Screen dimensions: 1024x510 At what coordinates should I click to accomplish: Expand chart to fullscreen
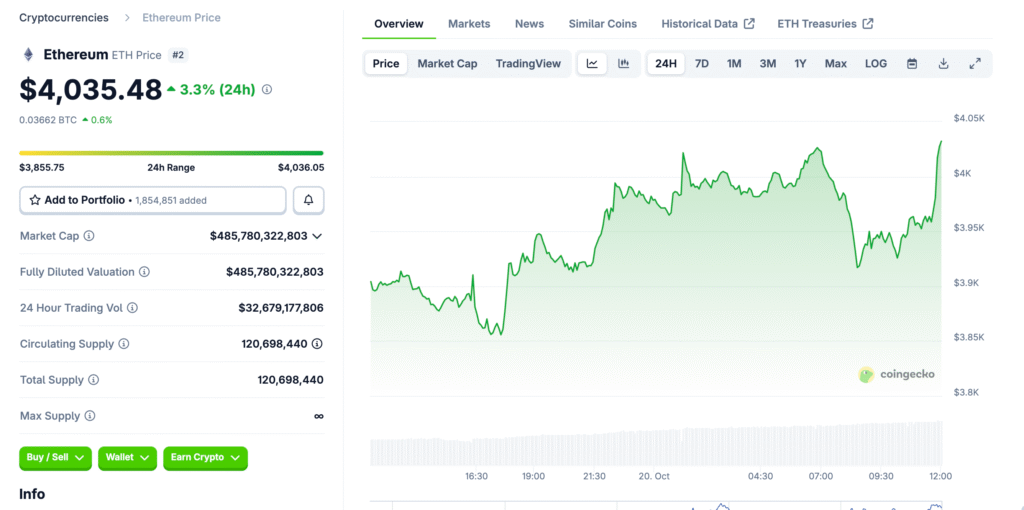[975, 64]
